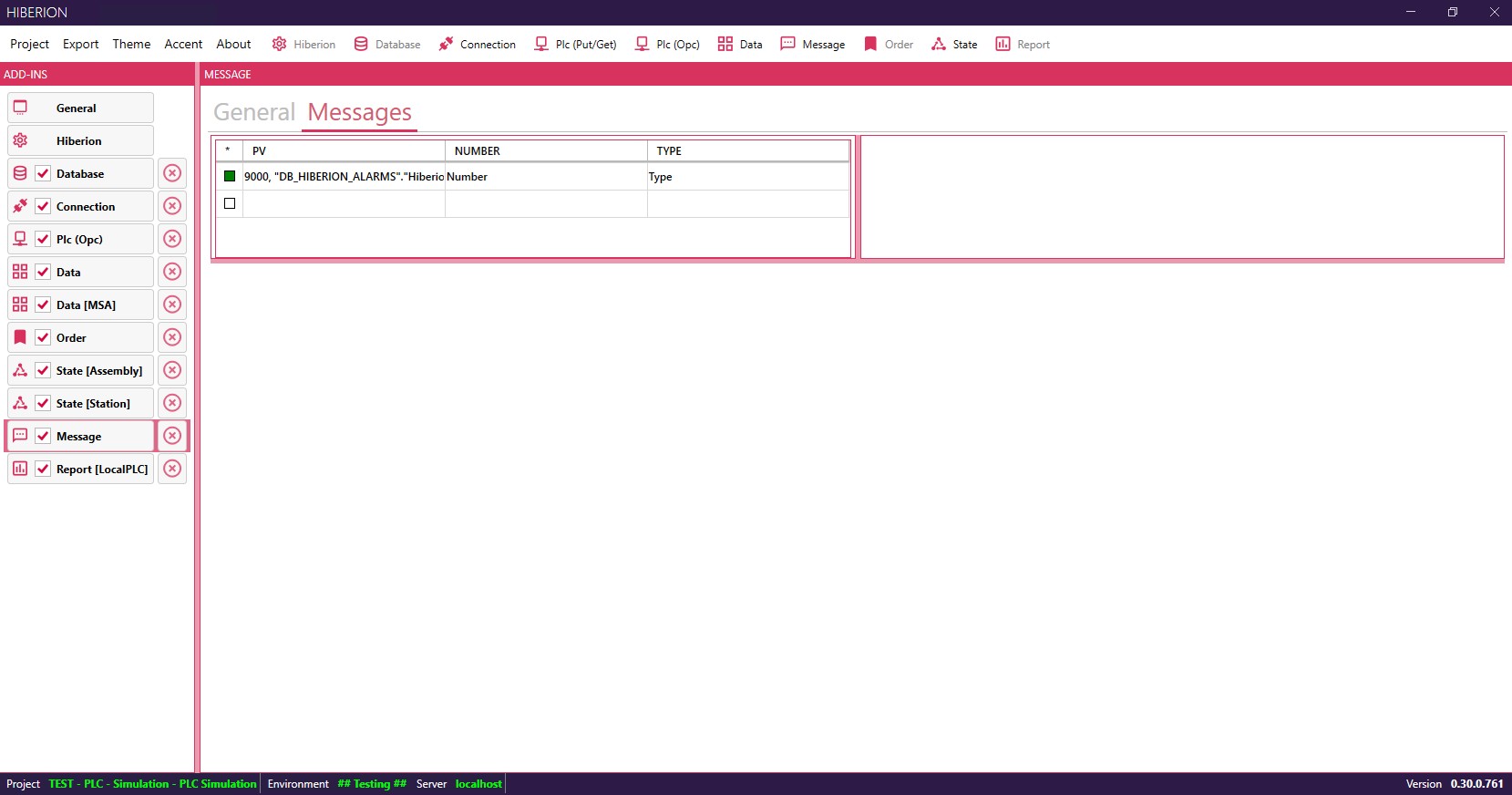Viewport: 1512px width, 795px height.
Task: Click the '## Testing ##' environment value
Action: pyautogui.click(x=372, y=784)
